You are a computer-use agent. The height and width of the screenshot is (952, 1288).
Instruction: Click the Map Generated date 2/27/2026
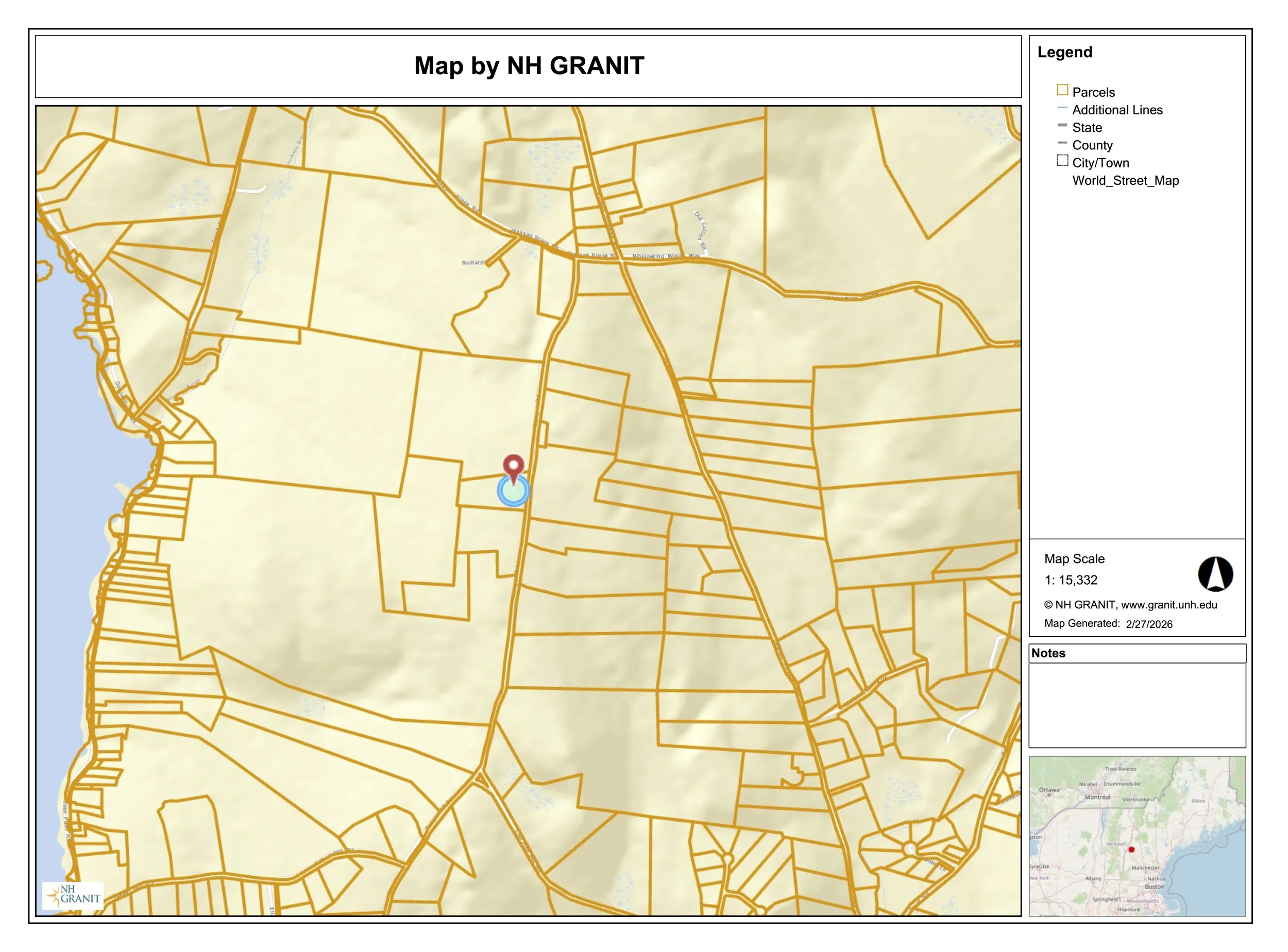(x=1148, y=624)
